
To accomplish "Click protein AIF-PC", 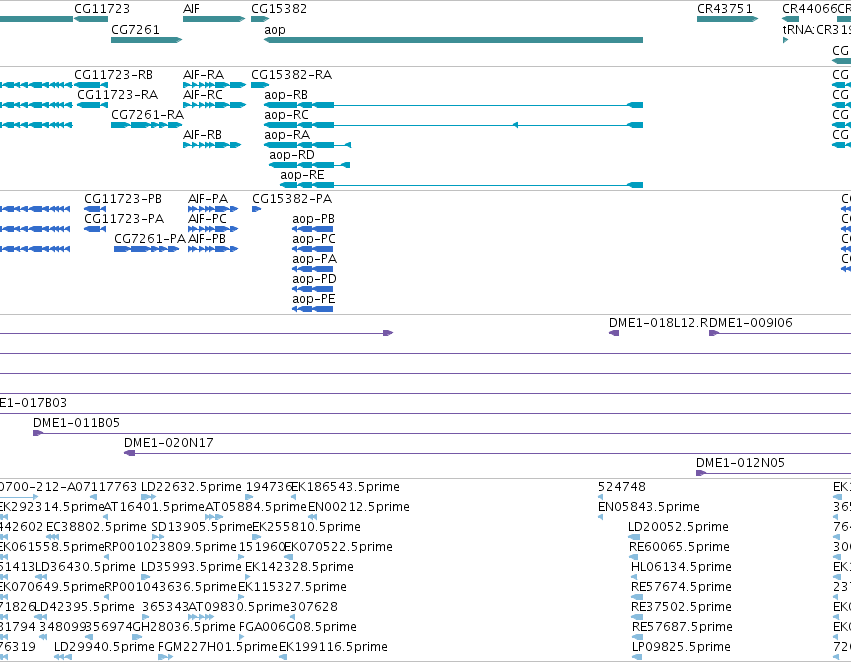I will pyautogui.click(x=213, y=229).
